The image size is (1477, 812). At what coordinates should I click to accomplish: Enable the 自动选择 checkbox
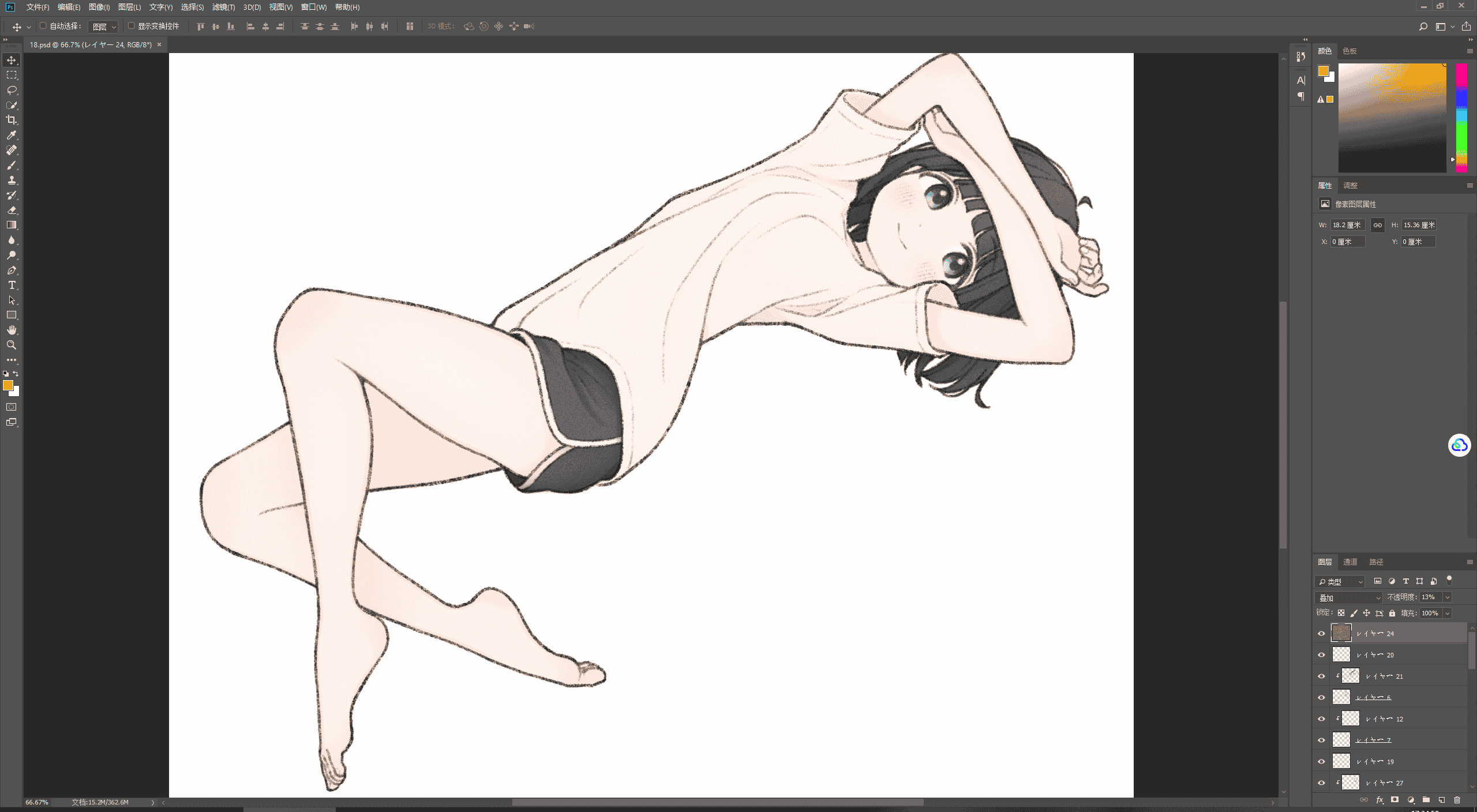pyautogui.click(x=43, y=25)
